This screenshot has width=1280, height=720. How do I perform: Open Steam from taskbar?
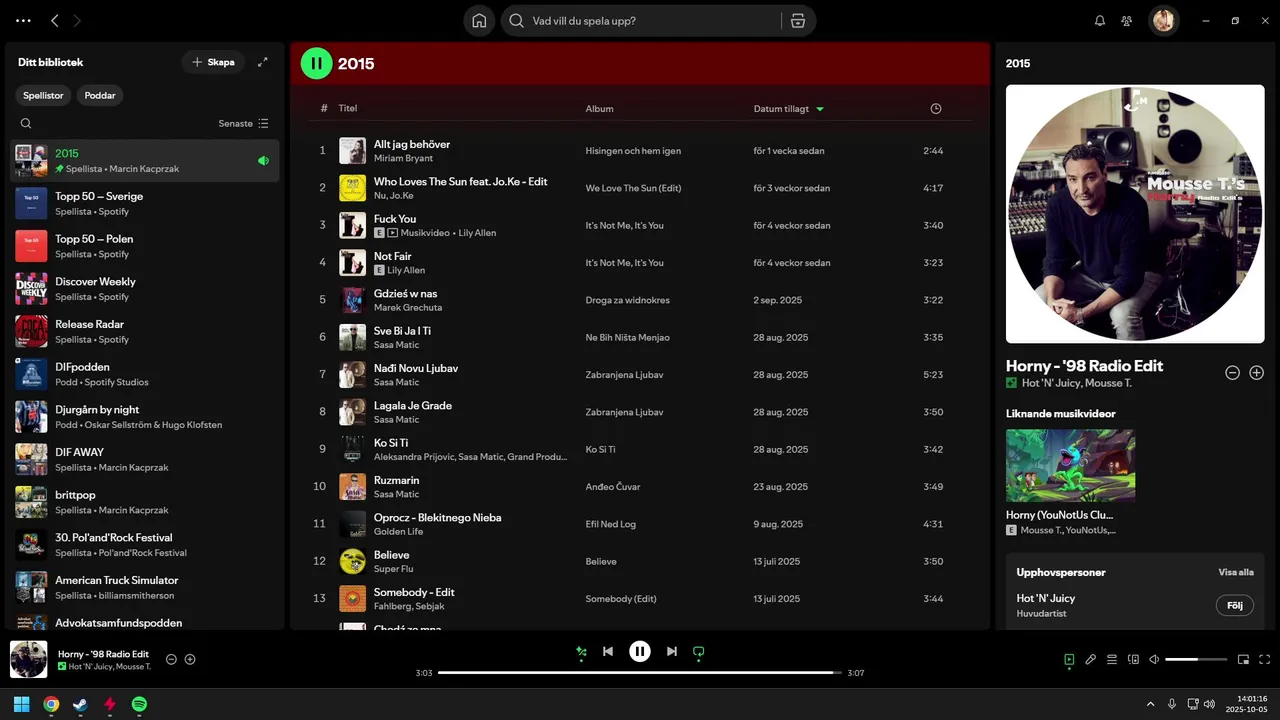80,704
